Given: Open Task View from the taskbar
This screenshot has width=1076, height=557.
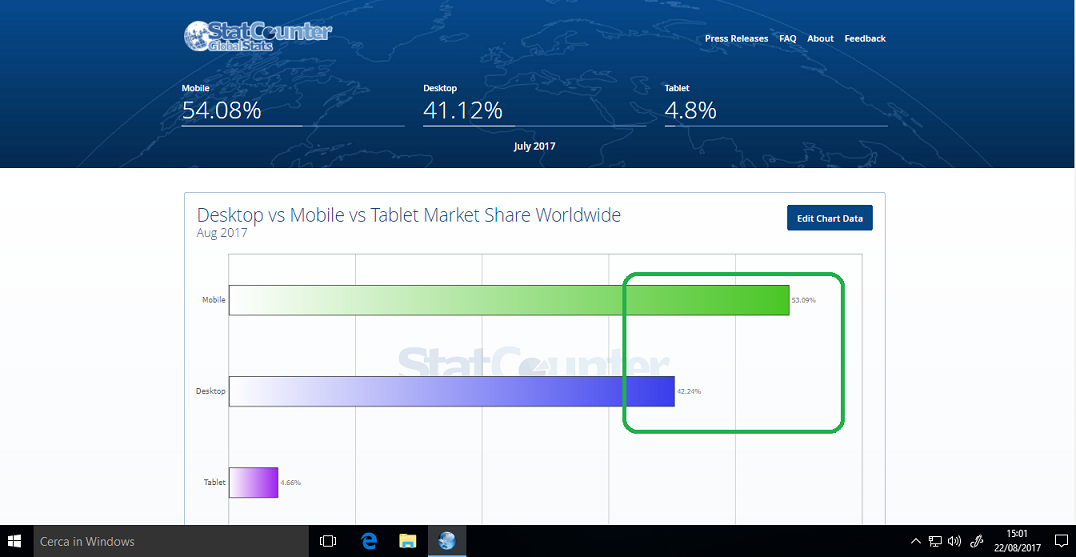Looking at the screenshot, I should 328,541.
